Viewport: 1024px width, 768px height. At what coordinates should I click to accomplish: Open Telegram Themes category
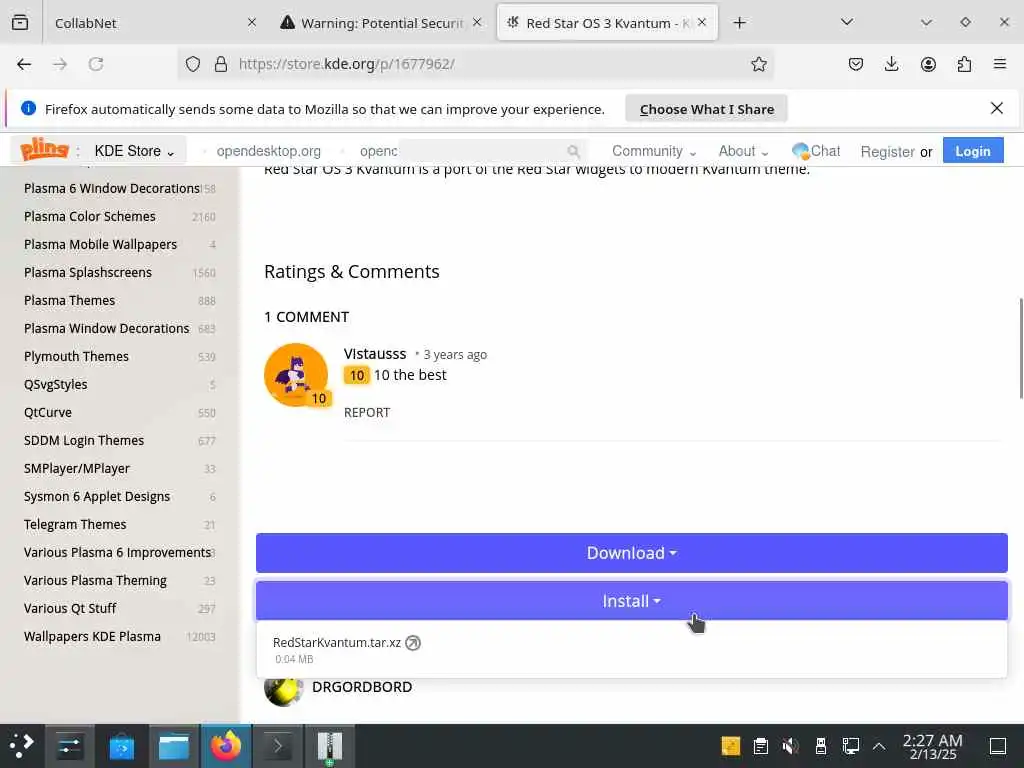(75, 524)
